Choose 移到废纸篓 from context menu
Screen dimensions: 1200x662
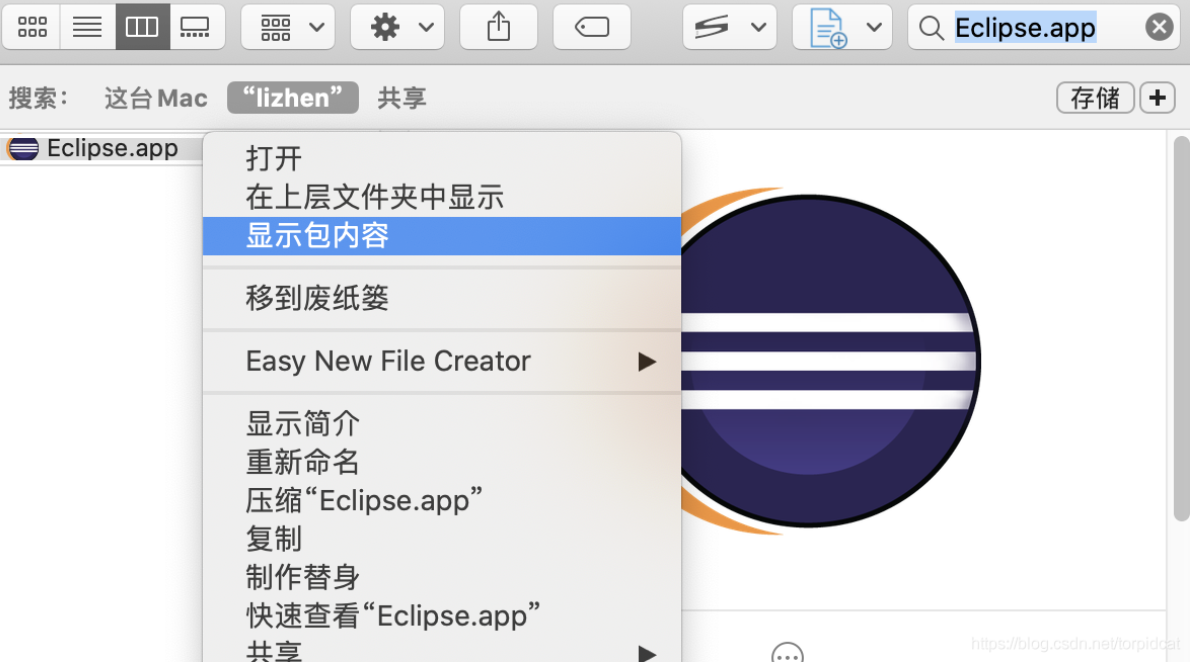[x=442, y=298]
